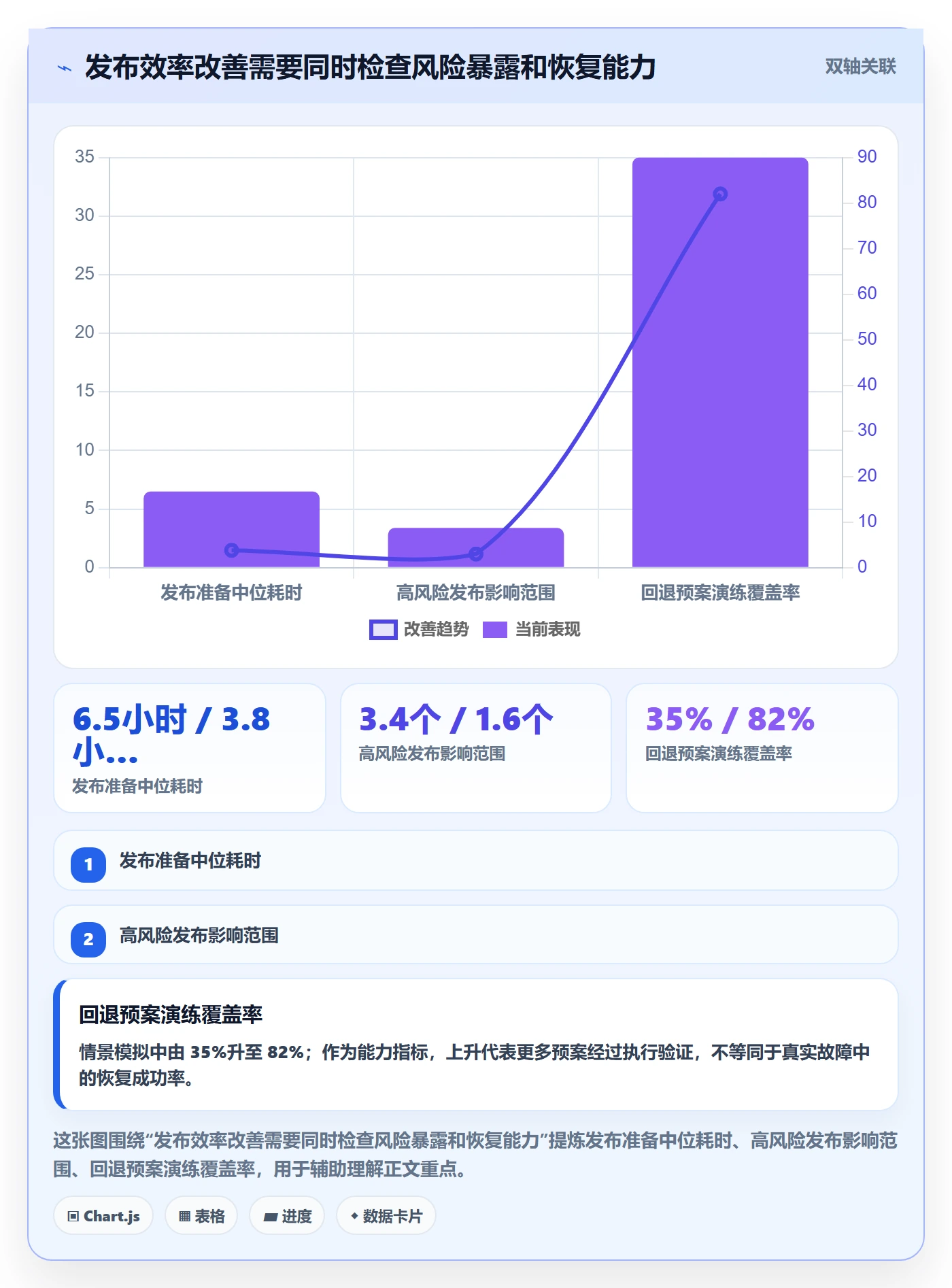The image size is (952, 1288).
Task: Click the diamond icon in 数据卡片 tag
Action: click(354, 1216)
